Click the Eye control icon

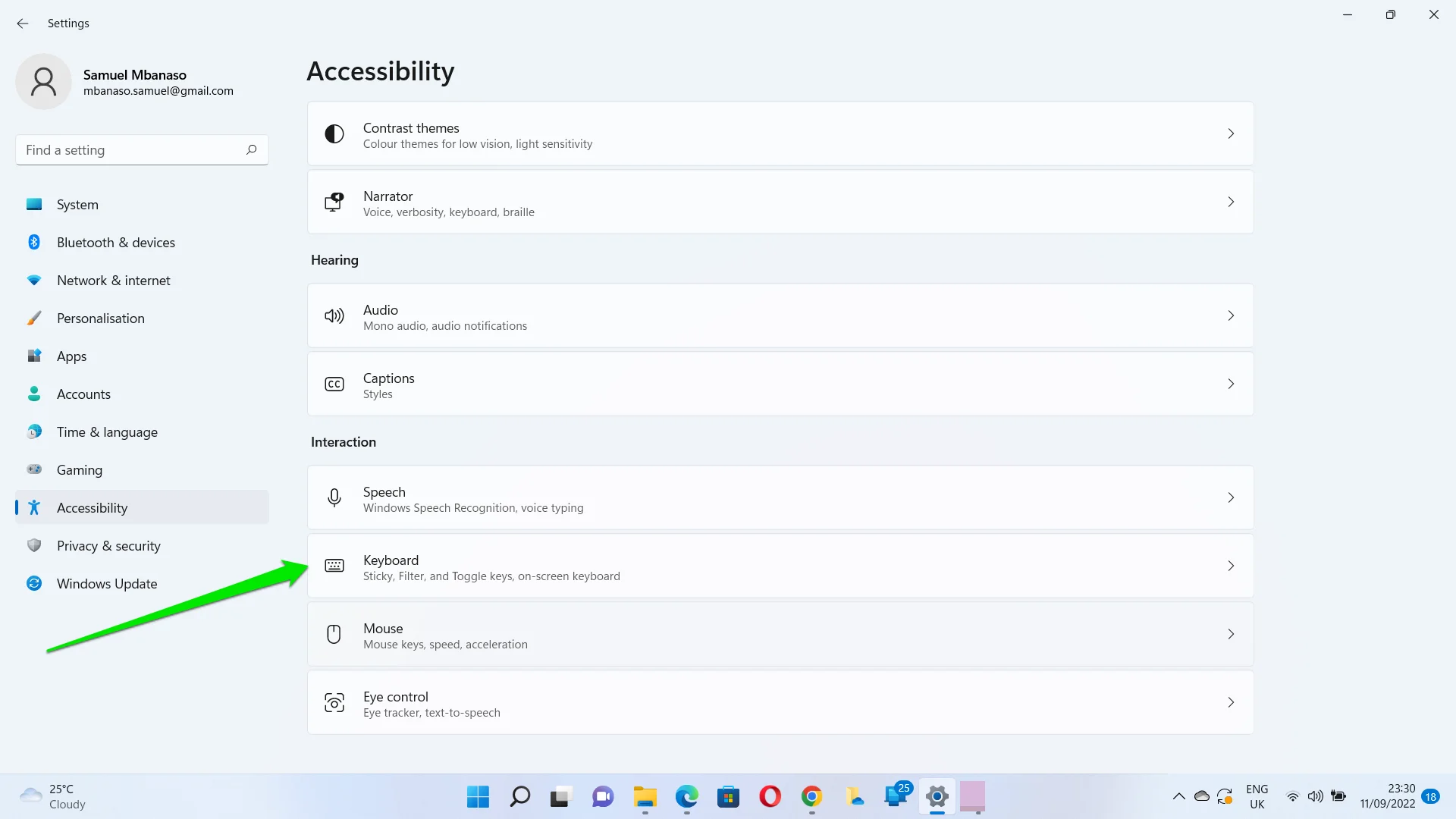334,703
